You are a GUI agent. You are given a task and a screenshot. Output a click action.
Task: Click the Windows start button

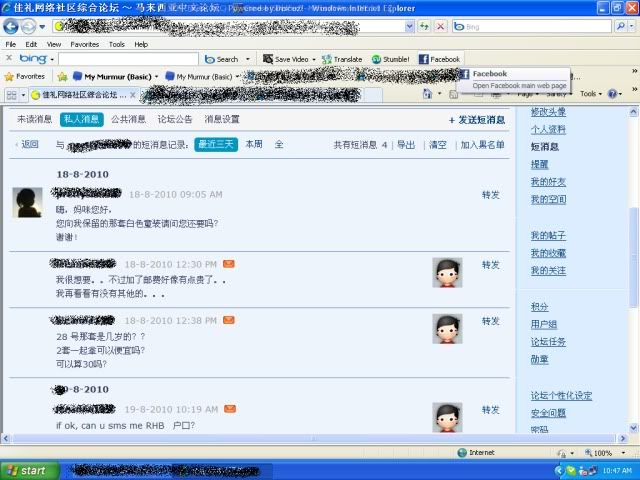tap(27, 470)
